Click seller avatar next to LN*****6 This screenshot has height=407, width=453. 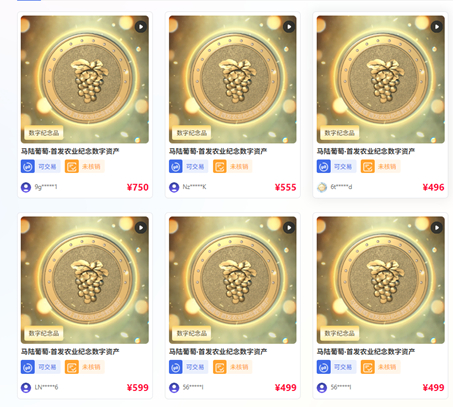(26, 388)
